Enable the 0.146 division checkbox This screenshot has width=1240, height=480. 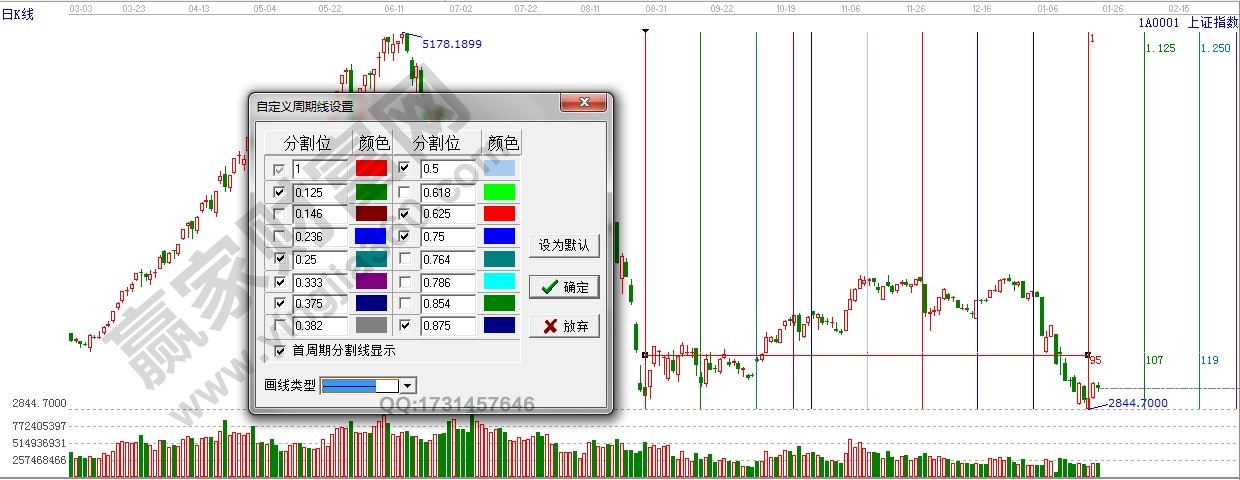pyautogui.click(x=279, y=214)
